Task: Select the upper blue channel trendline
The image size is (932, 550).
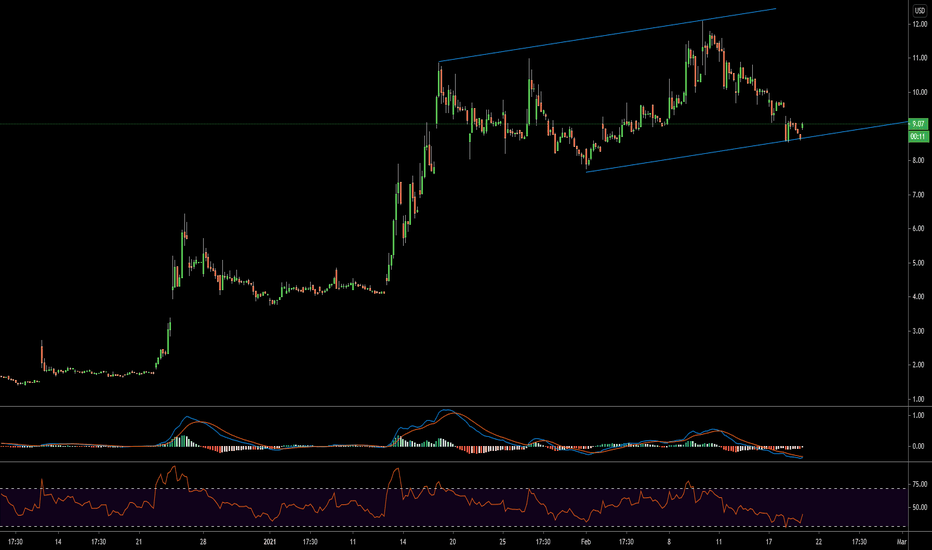Action: [x=607, y=35]
